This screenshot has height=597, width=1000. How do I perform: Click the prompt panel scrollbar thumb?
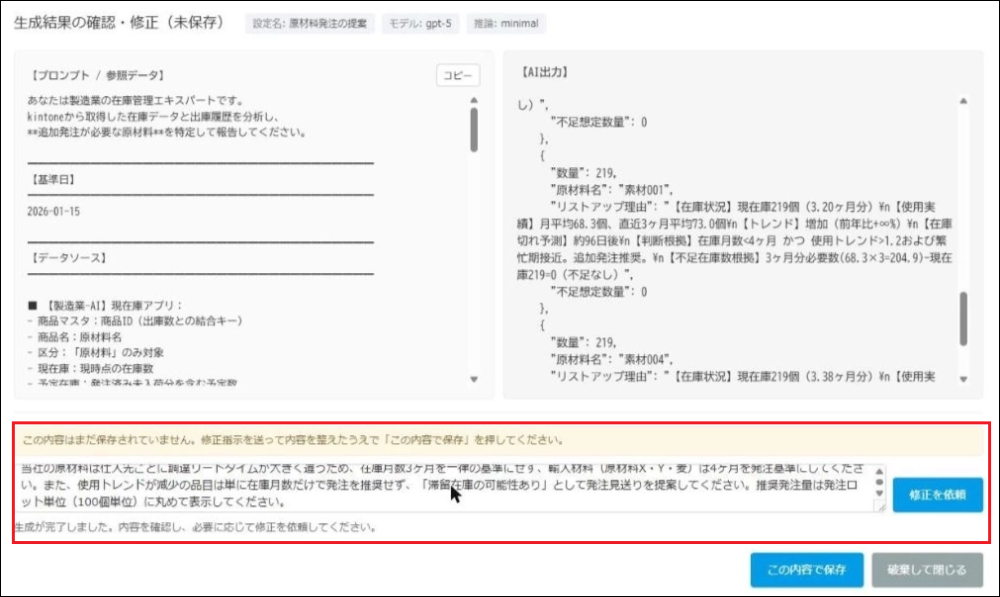pyautogui.click(x=474, y=129)
